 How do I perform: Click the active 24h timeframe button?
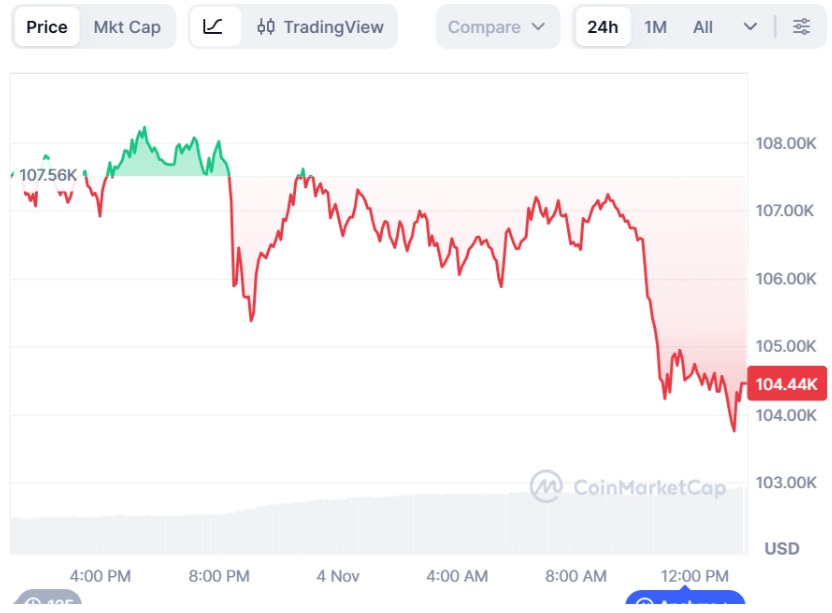pyautogui.click(x=603, y=27)
